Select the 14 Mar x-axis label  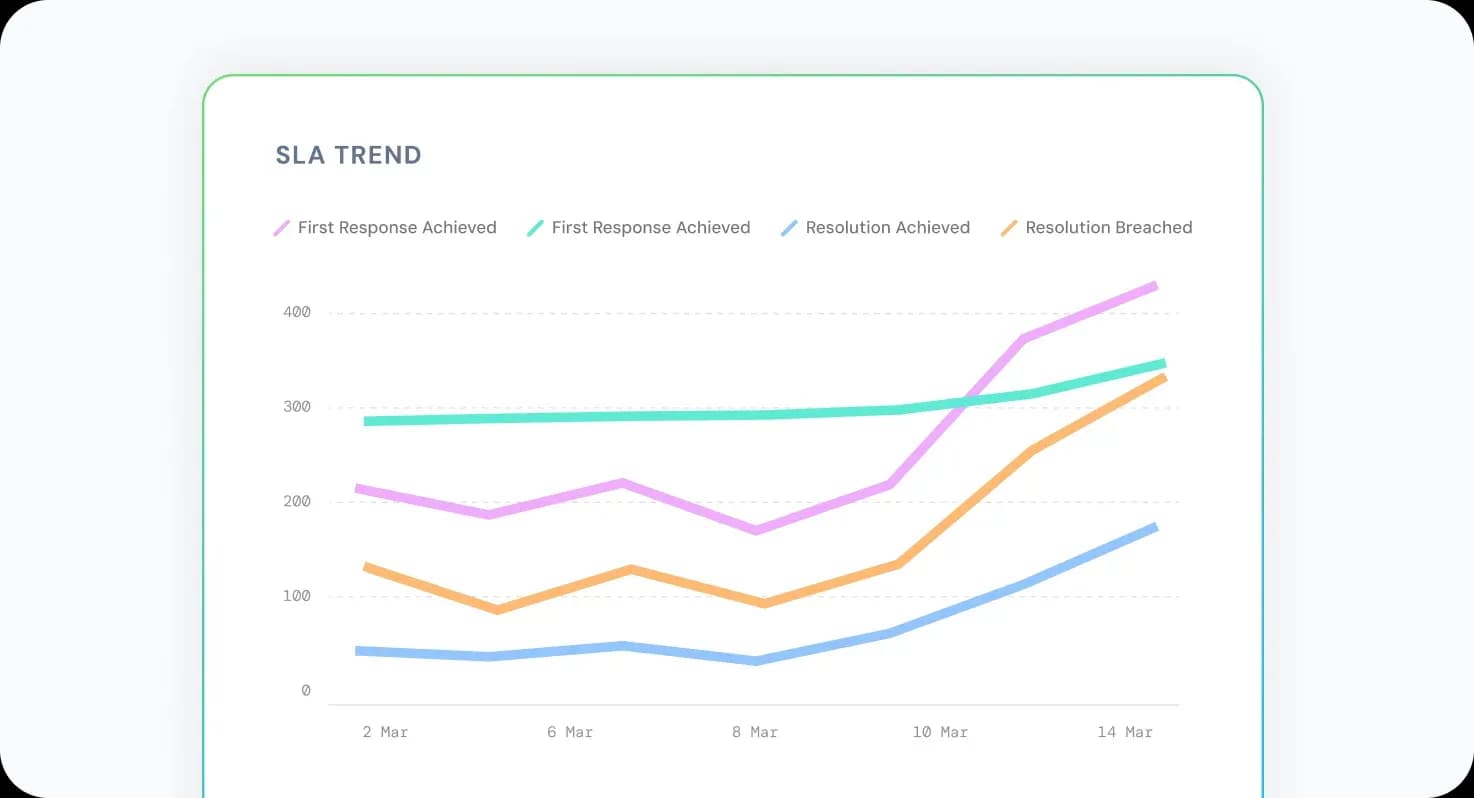1125,732
